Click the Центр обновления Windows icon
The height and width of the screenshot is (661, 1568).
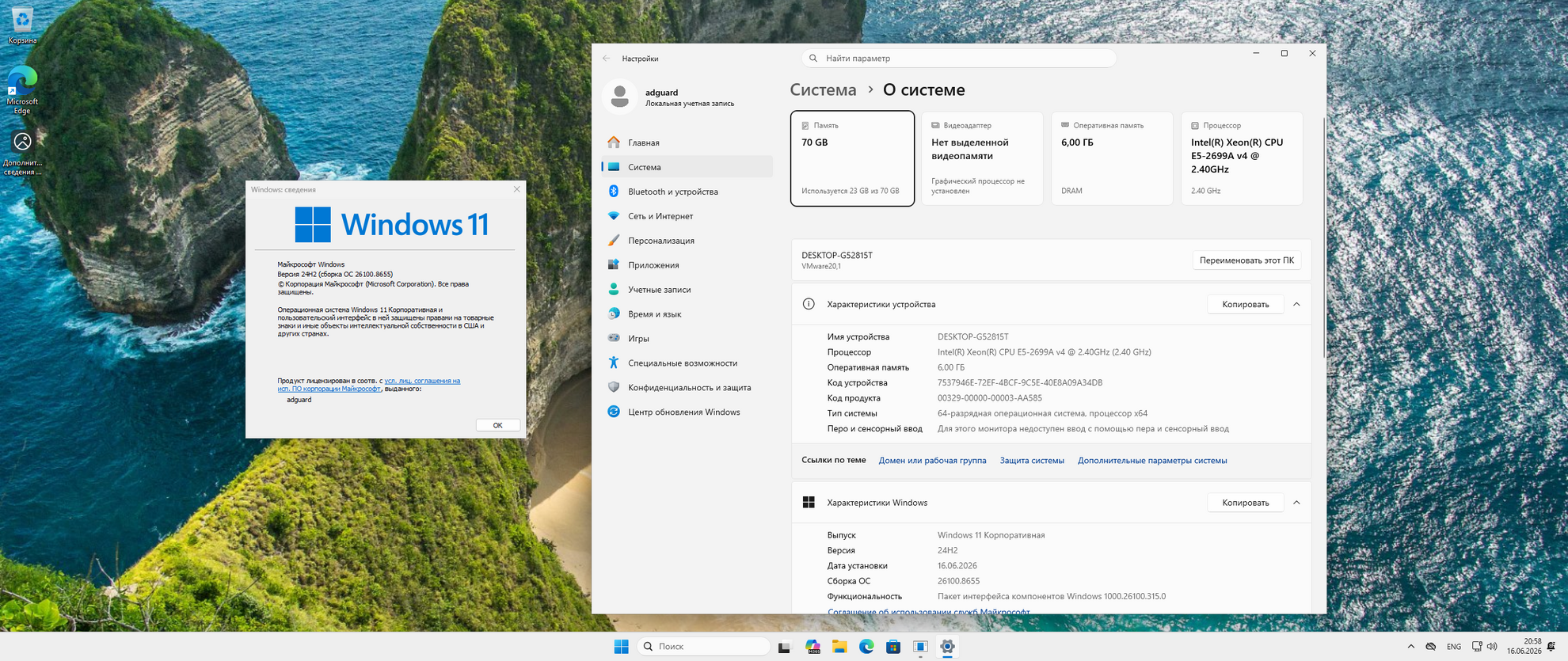pos(614,412)
